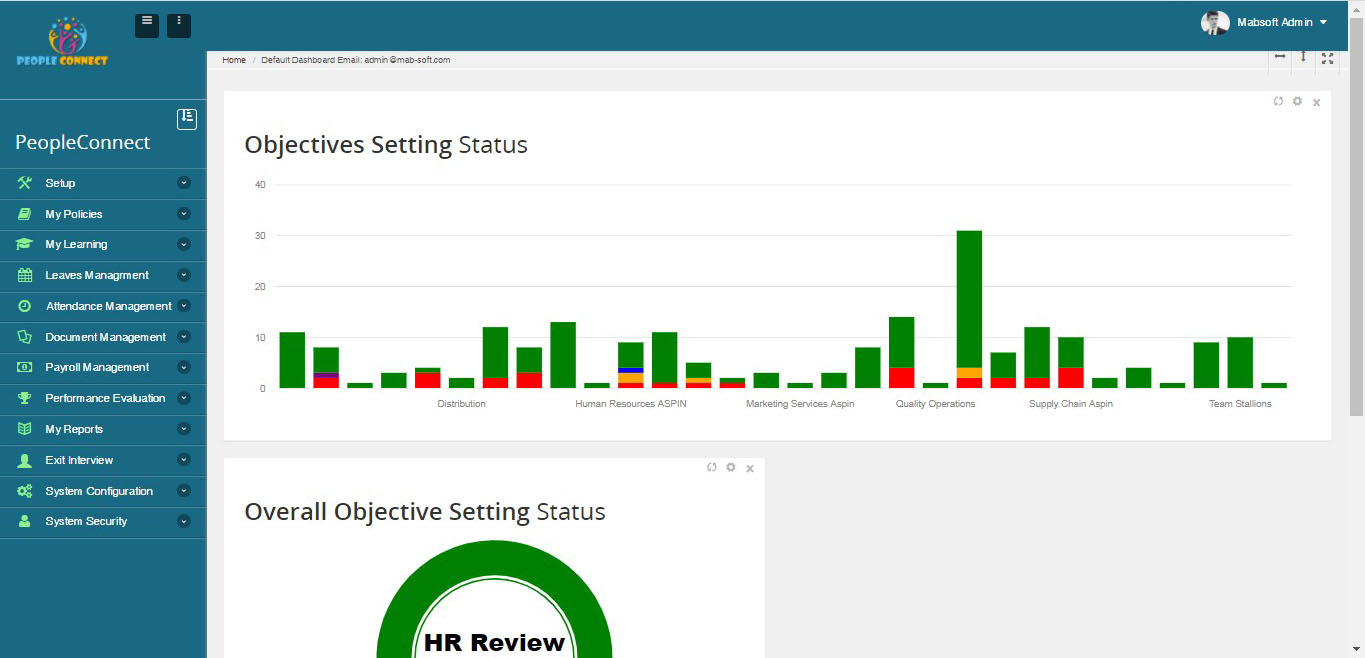Close the Overall Objective Setting Status panel
1365x658 pixels.
tap(750, 468)
